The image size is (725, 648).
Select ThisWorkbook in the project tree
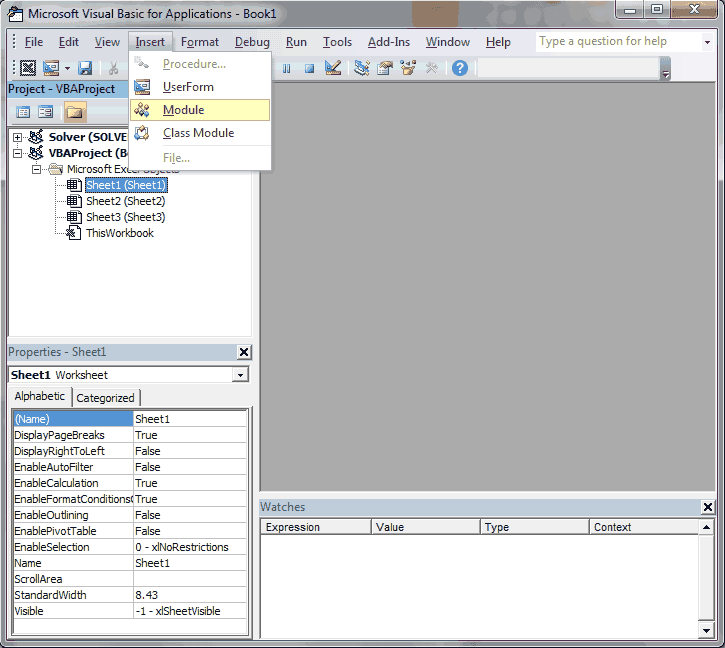point(119,233)
